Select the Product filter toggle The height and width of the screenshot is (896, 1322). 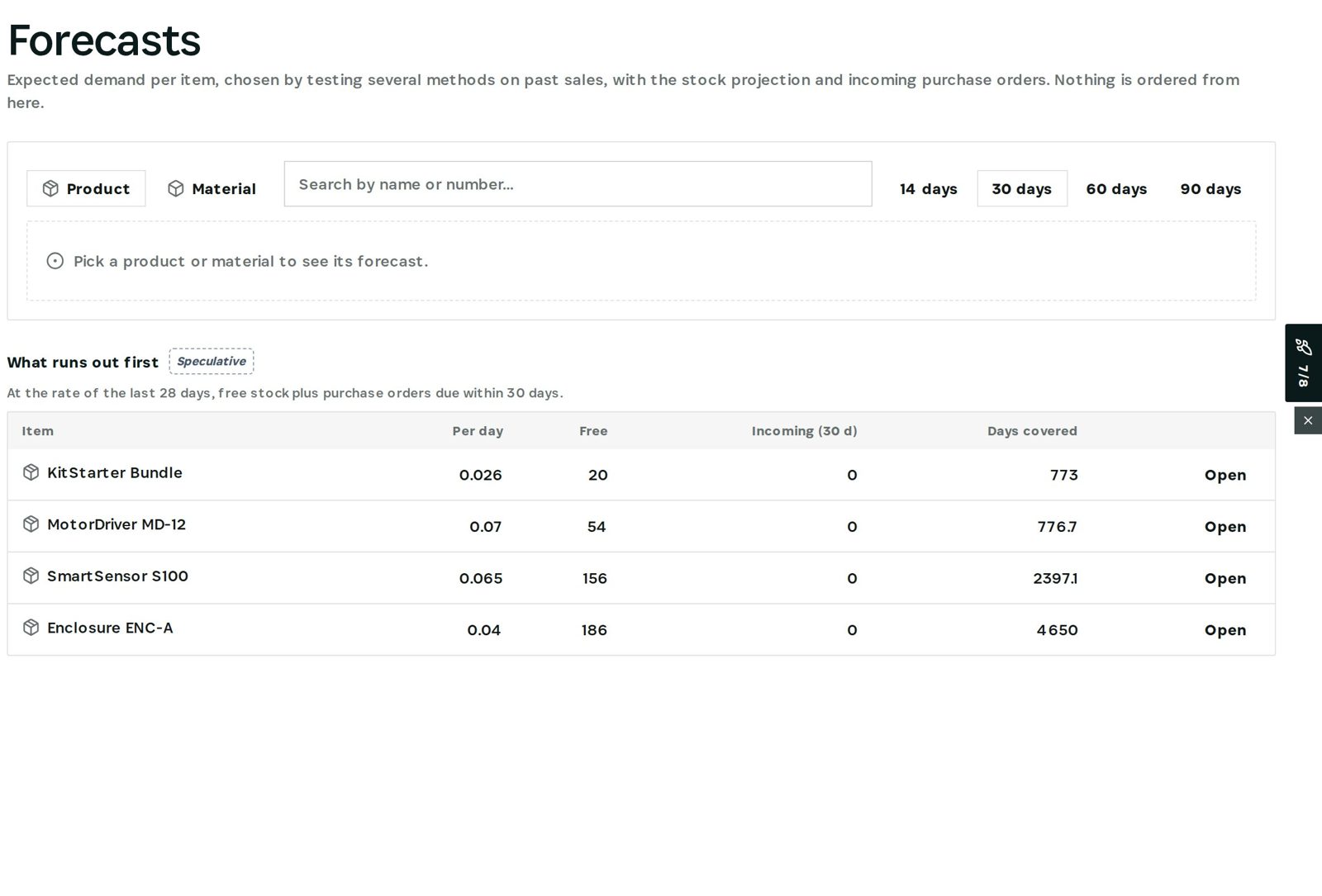point(86,188)
